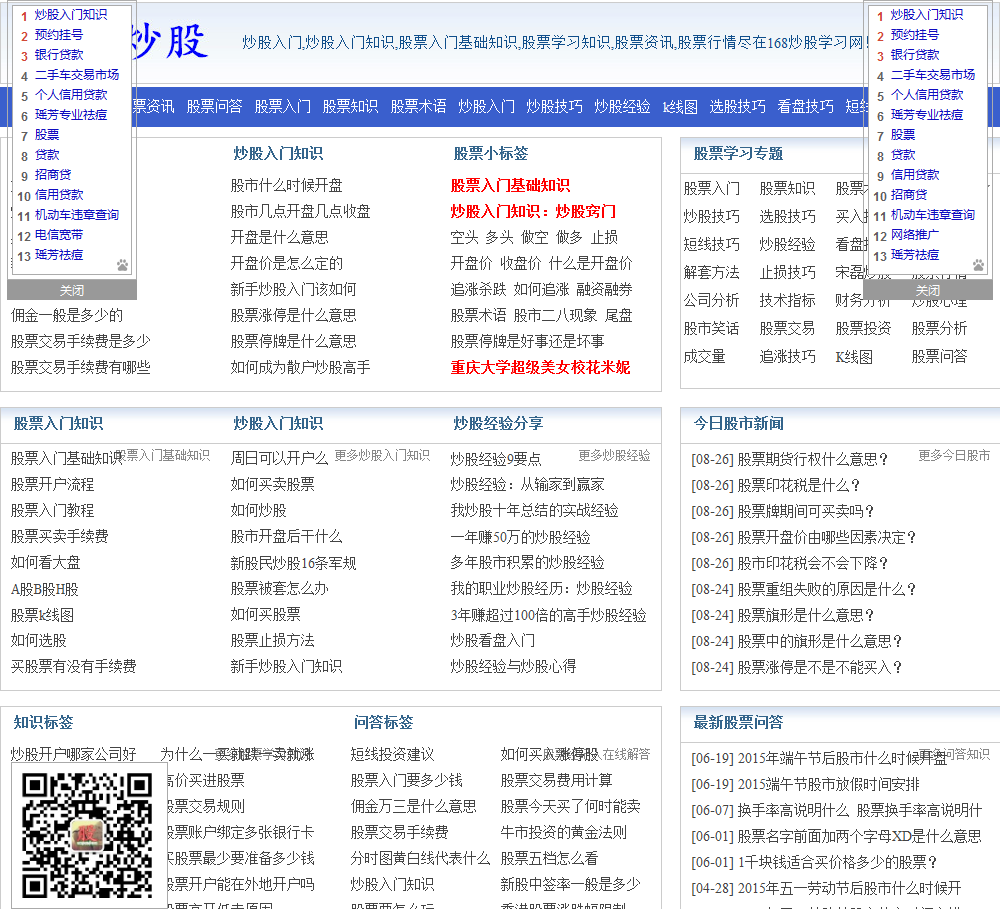Close the left floating ad with 关闭
This screenshot has width=1000, height=909.
(71, 290)
